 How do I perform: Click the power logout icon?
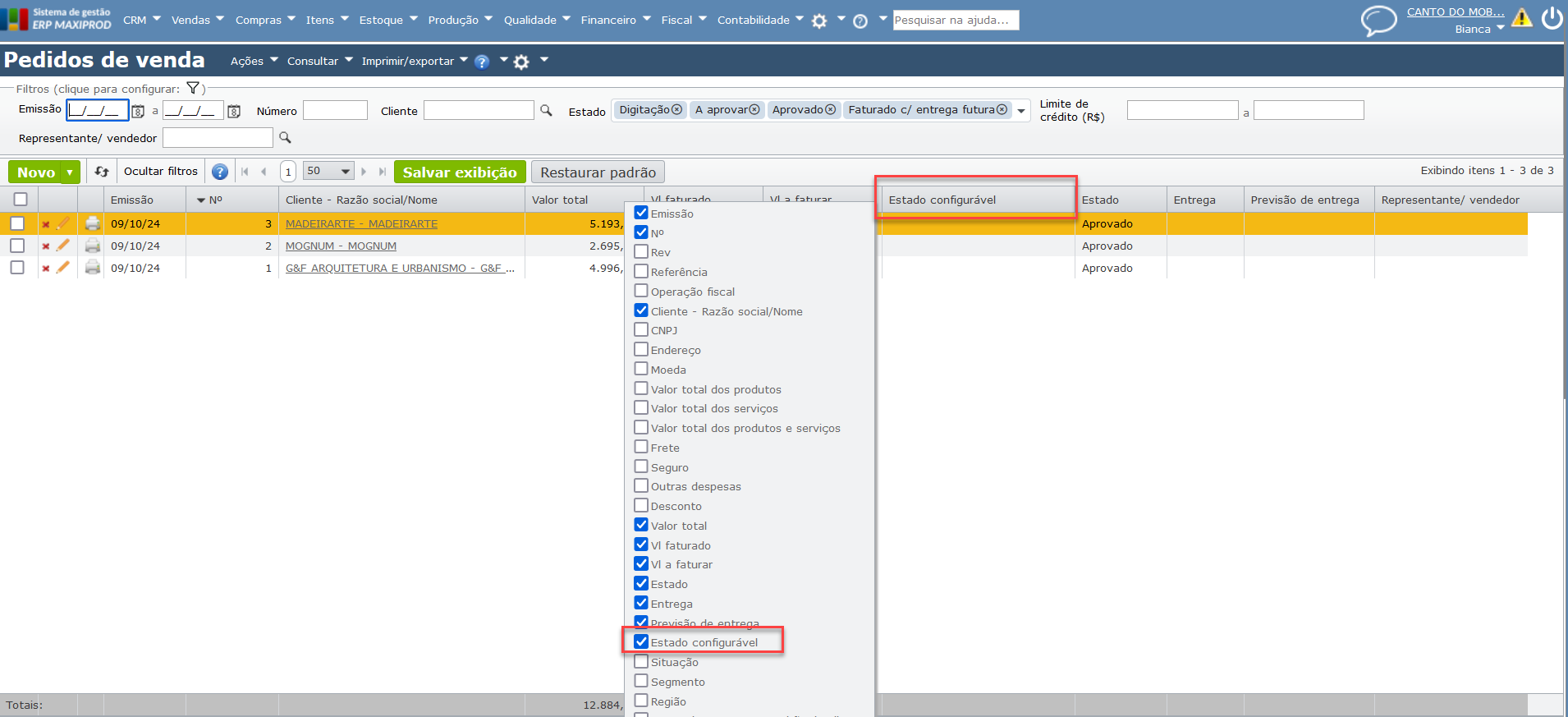1552,18
